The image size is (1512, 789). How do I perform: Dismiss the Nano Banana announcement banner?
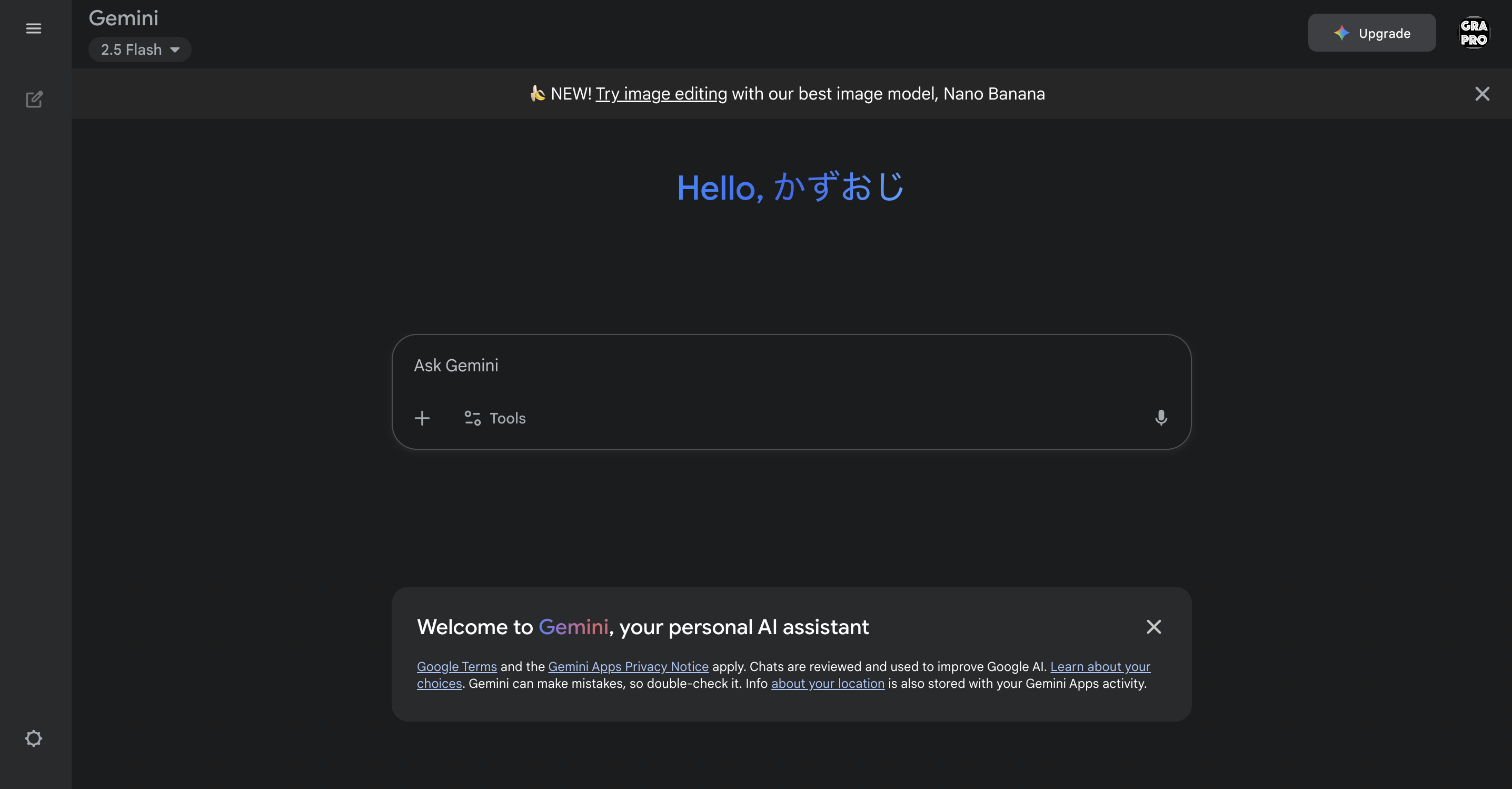pos(1482,94)
